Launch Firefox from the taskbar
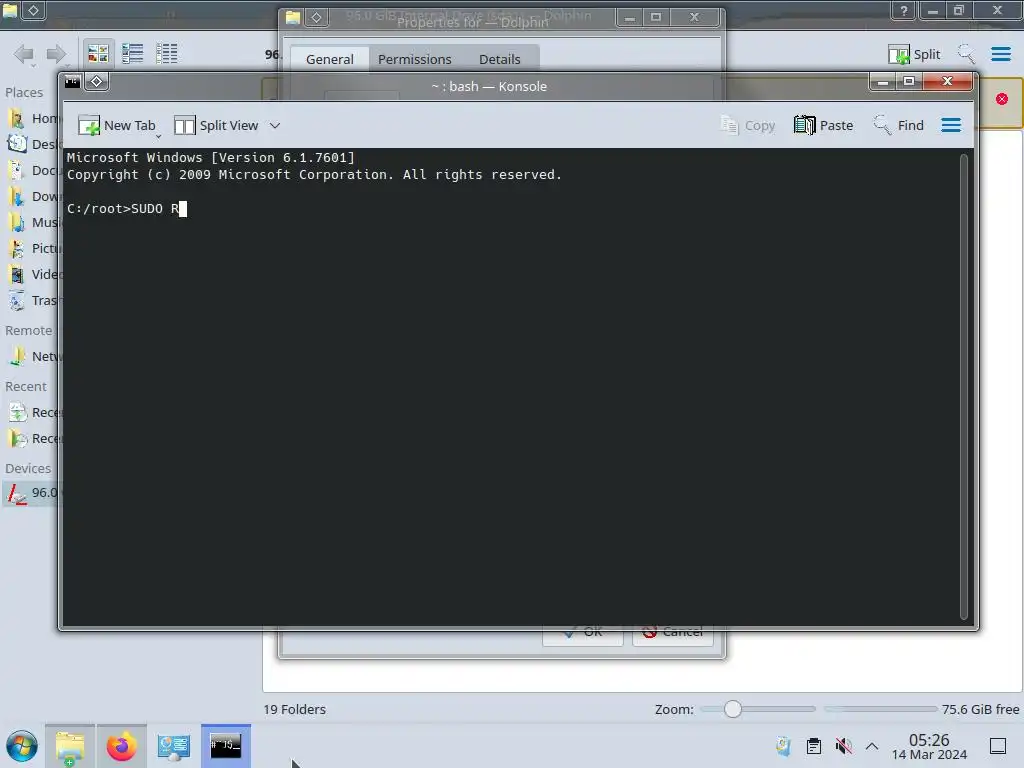Viewport: 1024px width, 768px height. [121, 746]
